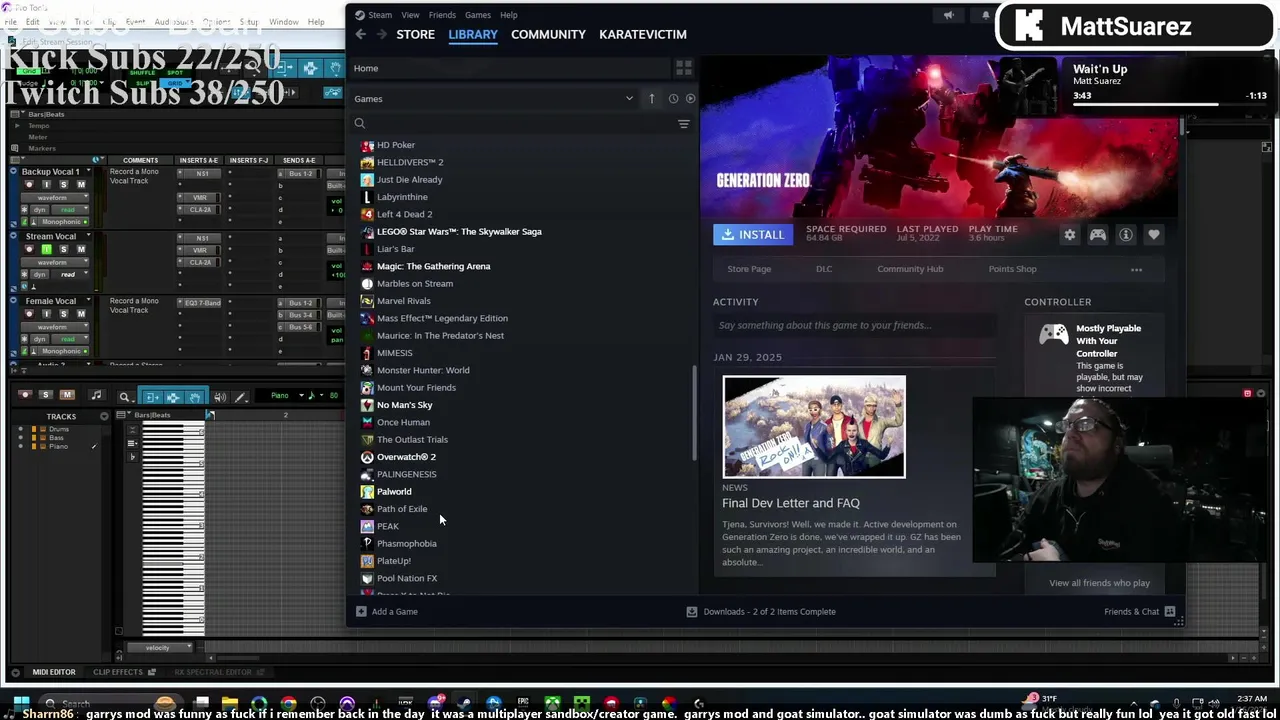Click the Add a Game plus icon
Image resolution: width=1280 pixels, height=720 pixels.
point(361,611)
